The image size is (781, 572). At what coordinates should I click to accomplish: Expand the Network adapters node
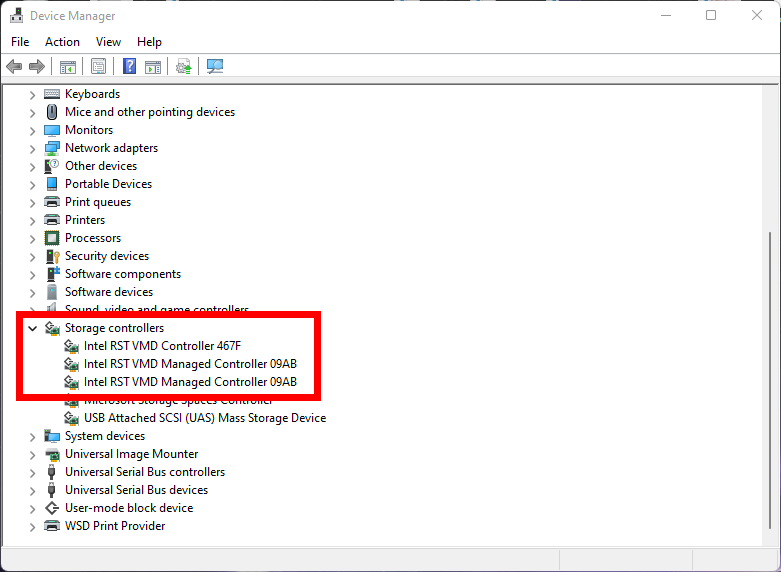(x=32, y=149)
